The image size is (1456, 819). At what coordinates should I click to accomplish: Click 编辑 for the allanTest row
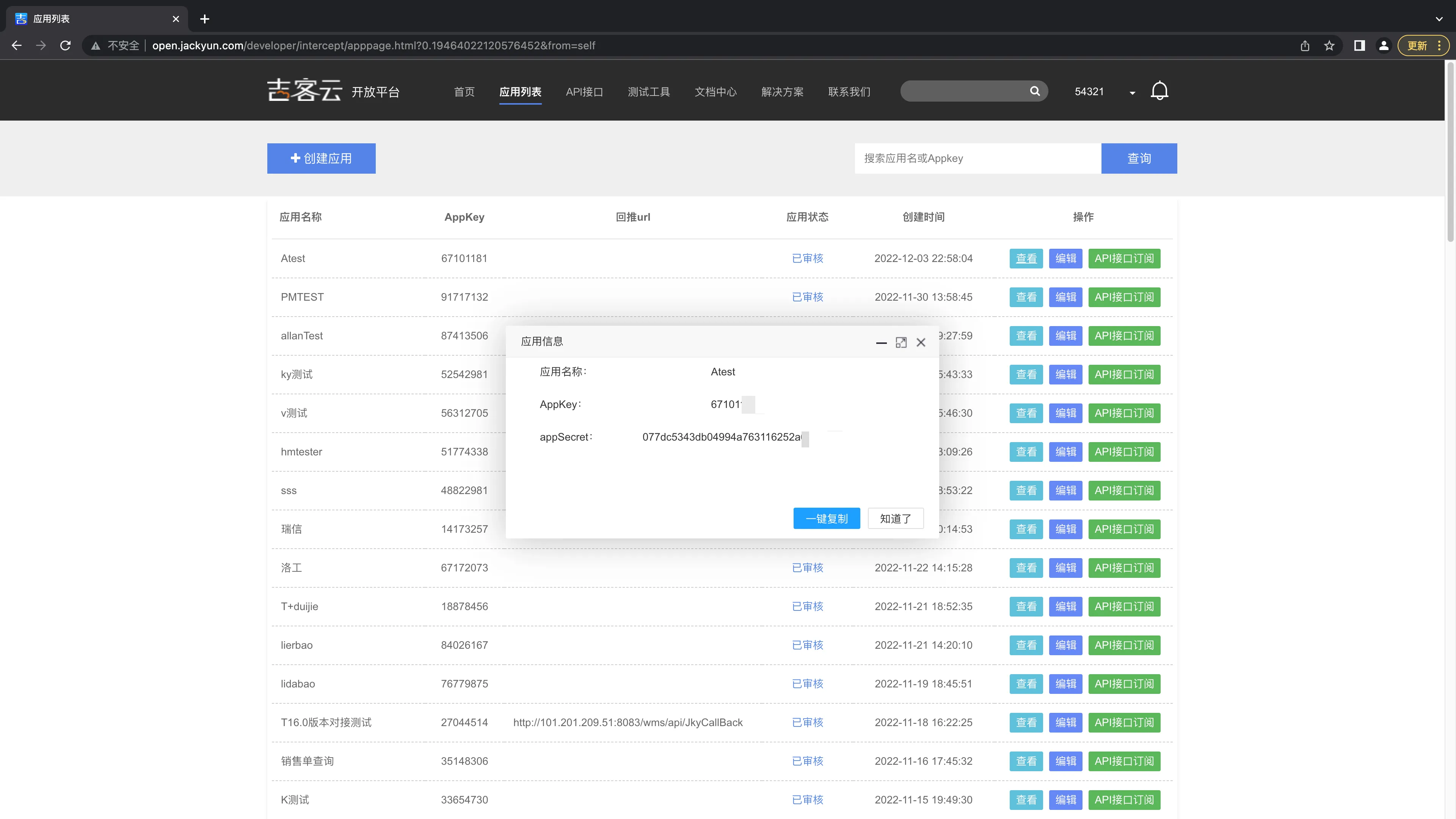tap(1065, 336)
